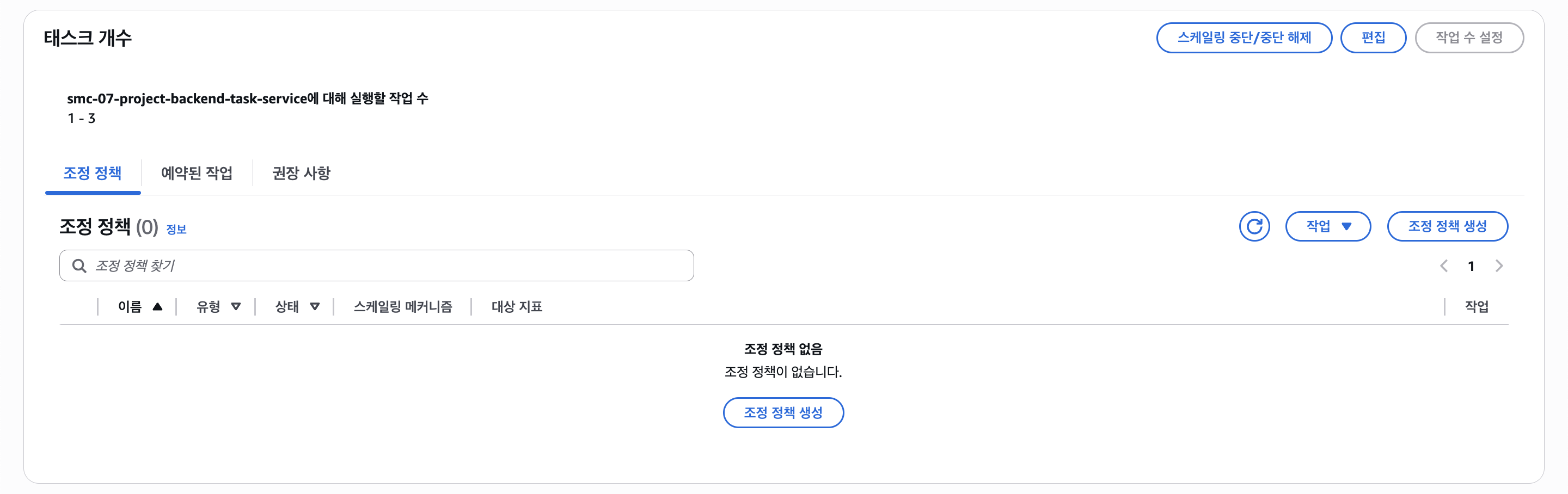Open the 정보 info link
The width and height of the screenshot is (1568, 494).
[176, 230]
